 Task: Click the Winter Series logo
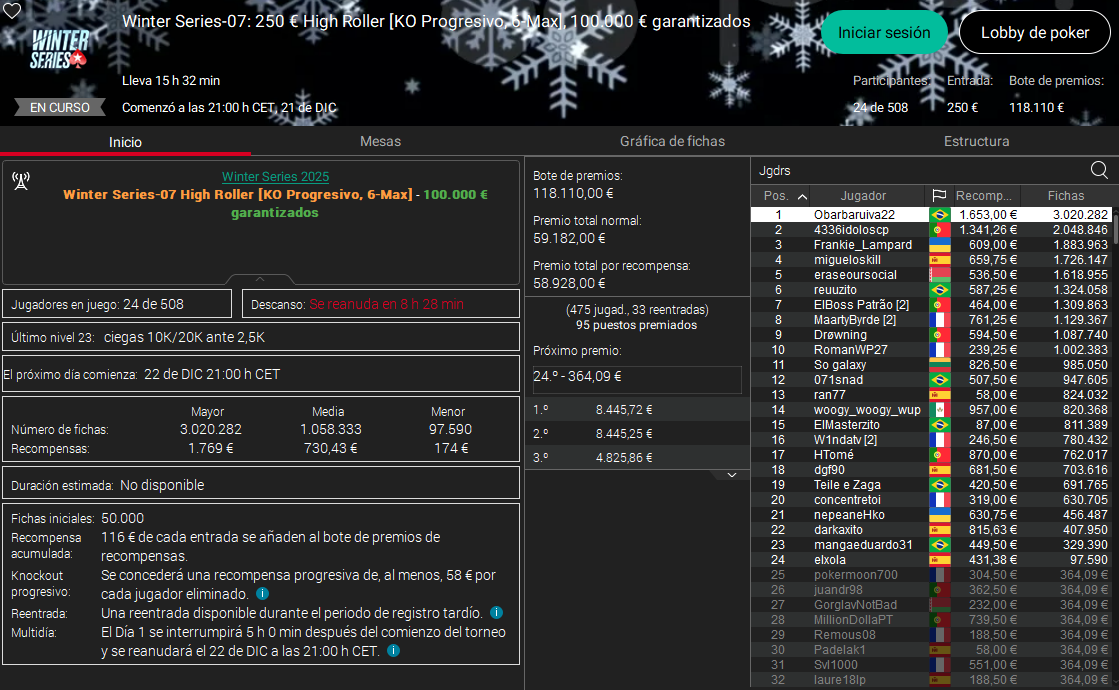[60, 49]
